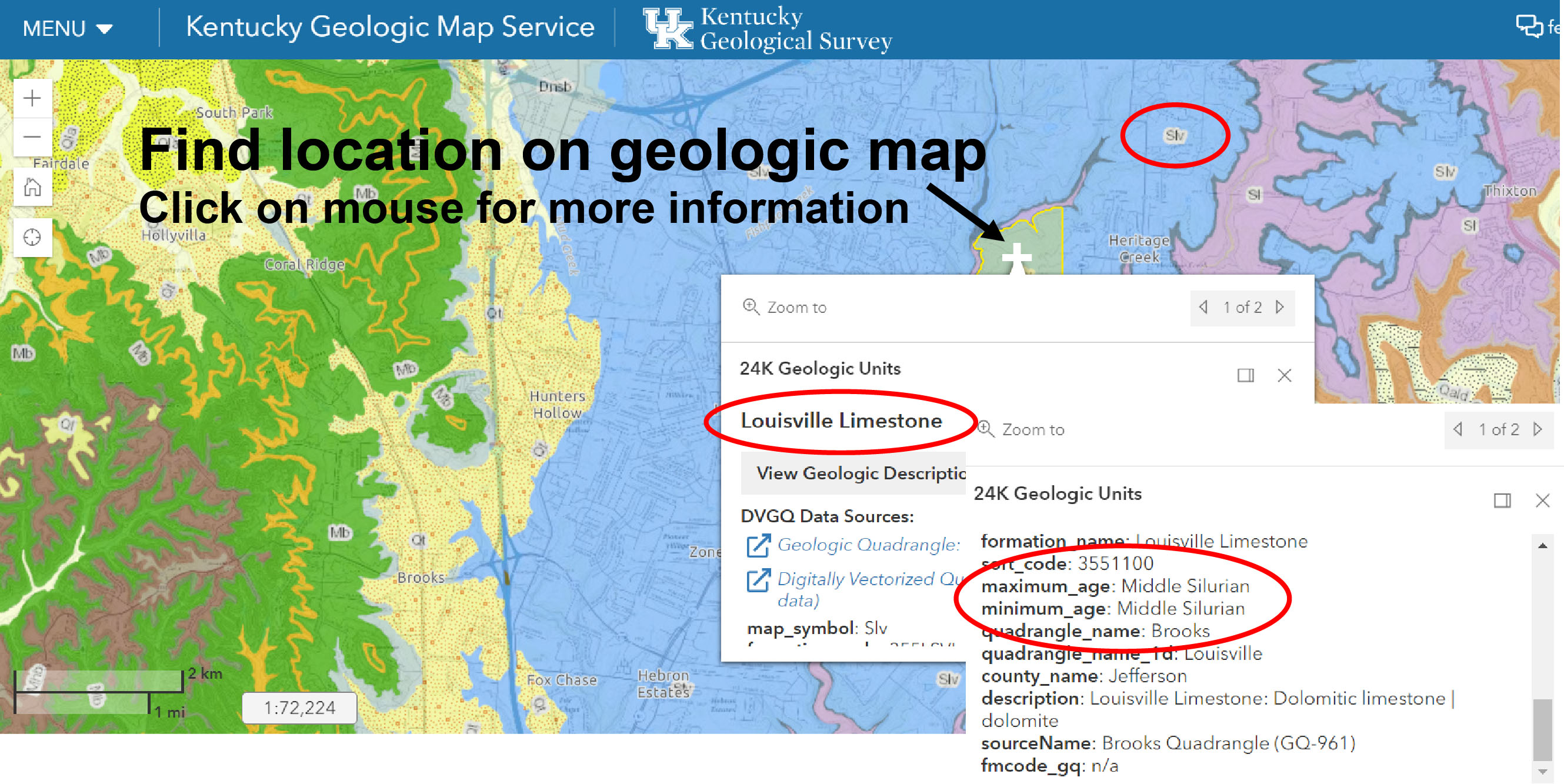Show next feature in lower popup
The image size is (1564, 784).
[x=1538, y=429]
